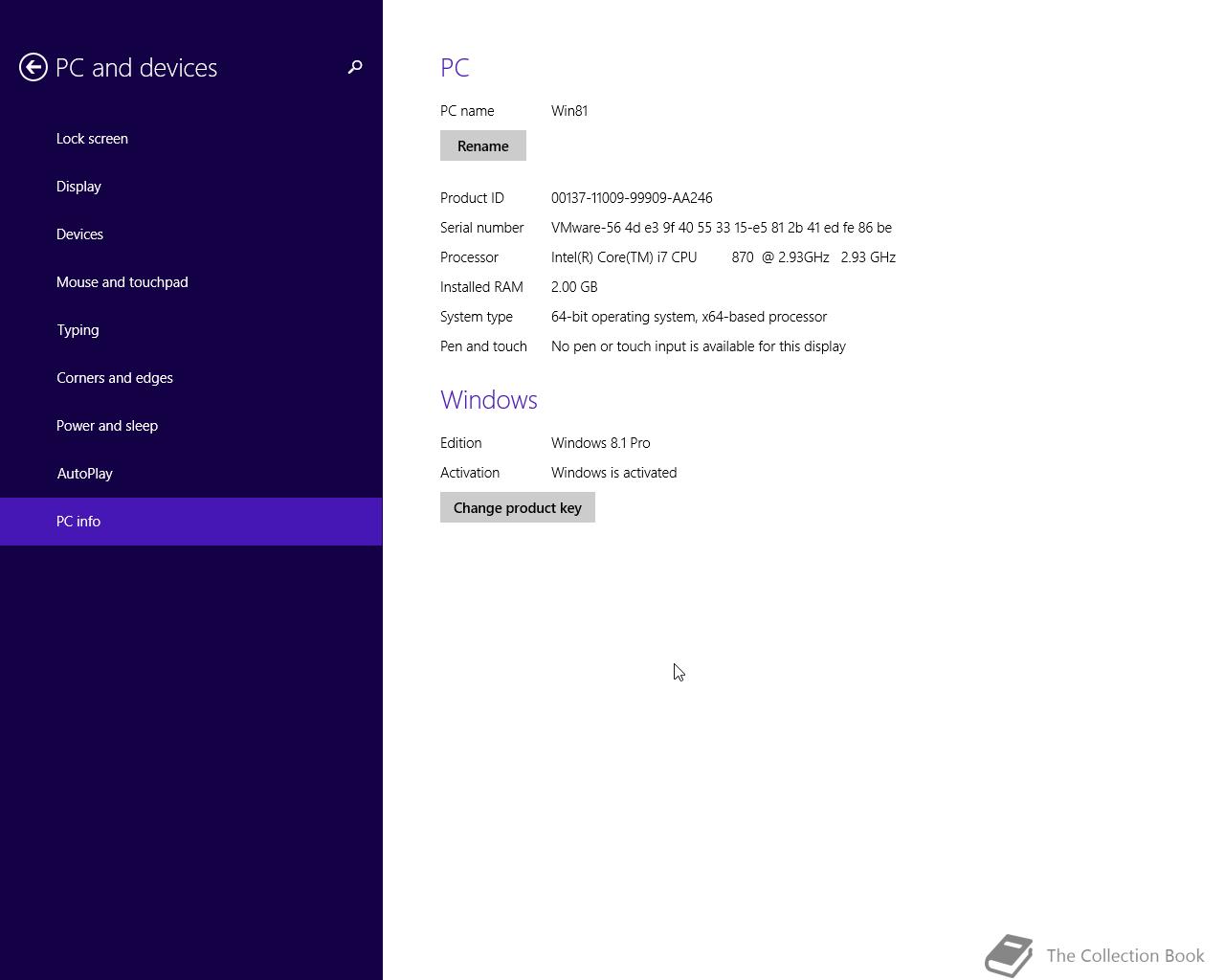Open Lock screen settings
1225x980 pixels.
click(x=191, y=139)
